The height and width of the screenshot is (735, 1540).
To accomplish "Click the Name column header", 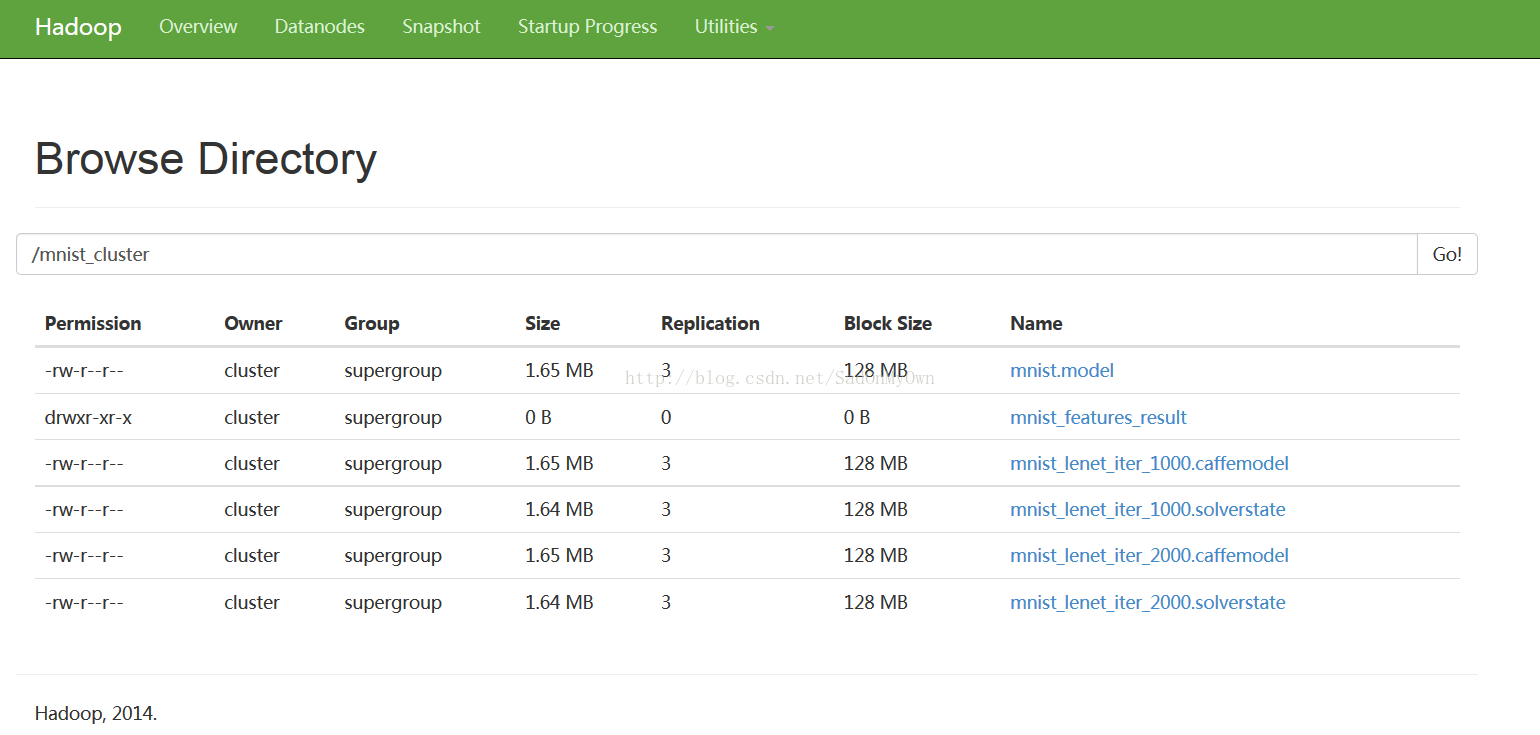I will pos(1036,323).
